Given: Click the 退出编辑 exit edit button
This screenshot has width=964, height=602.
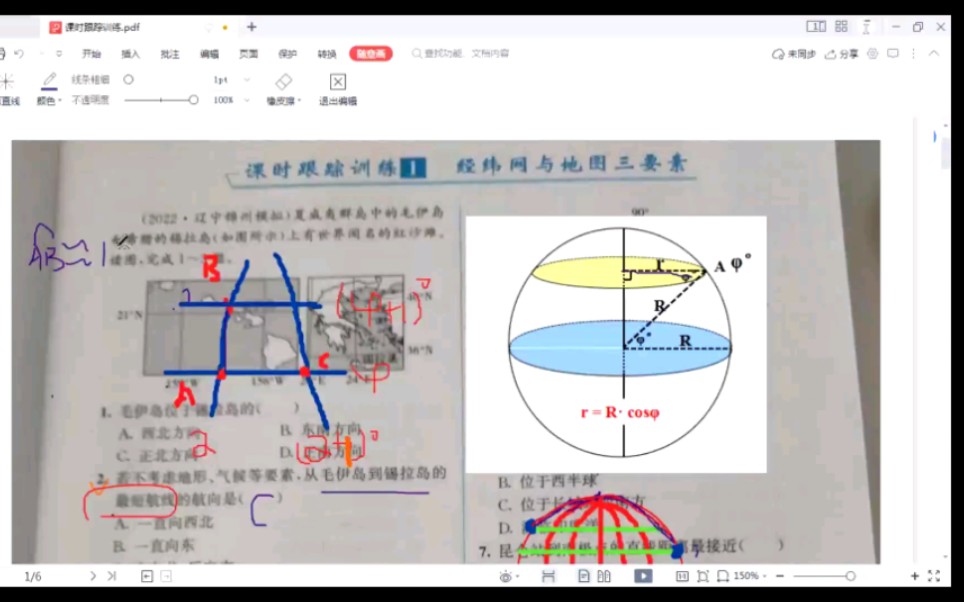Looking at the screenshot, I should (338, 90).
